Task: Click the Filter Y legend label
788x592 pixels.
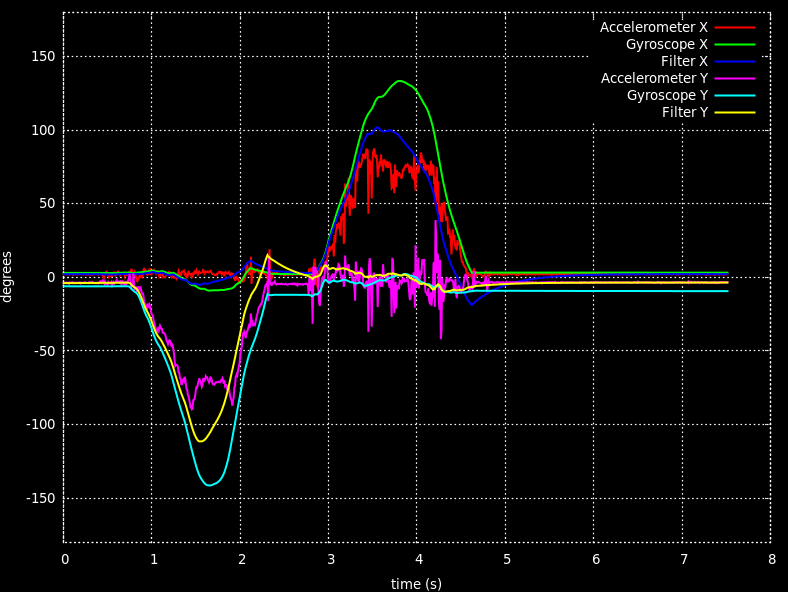Action: click(684, 113)
